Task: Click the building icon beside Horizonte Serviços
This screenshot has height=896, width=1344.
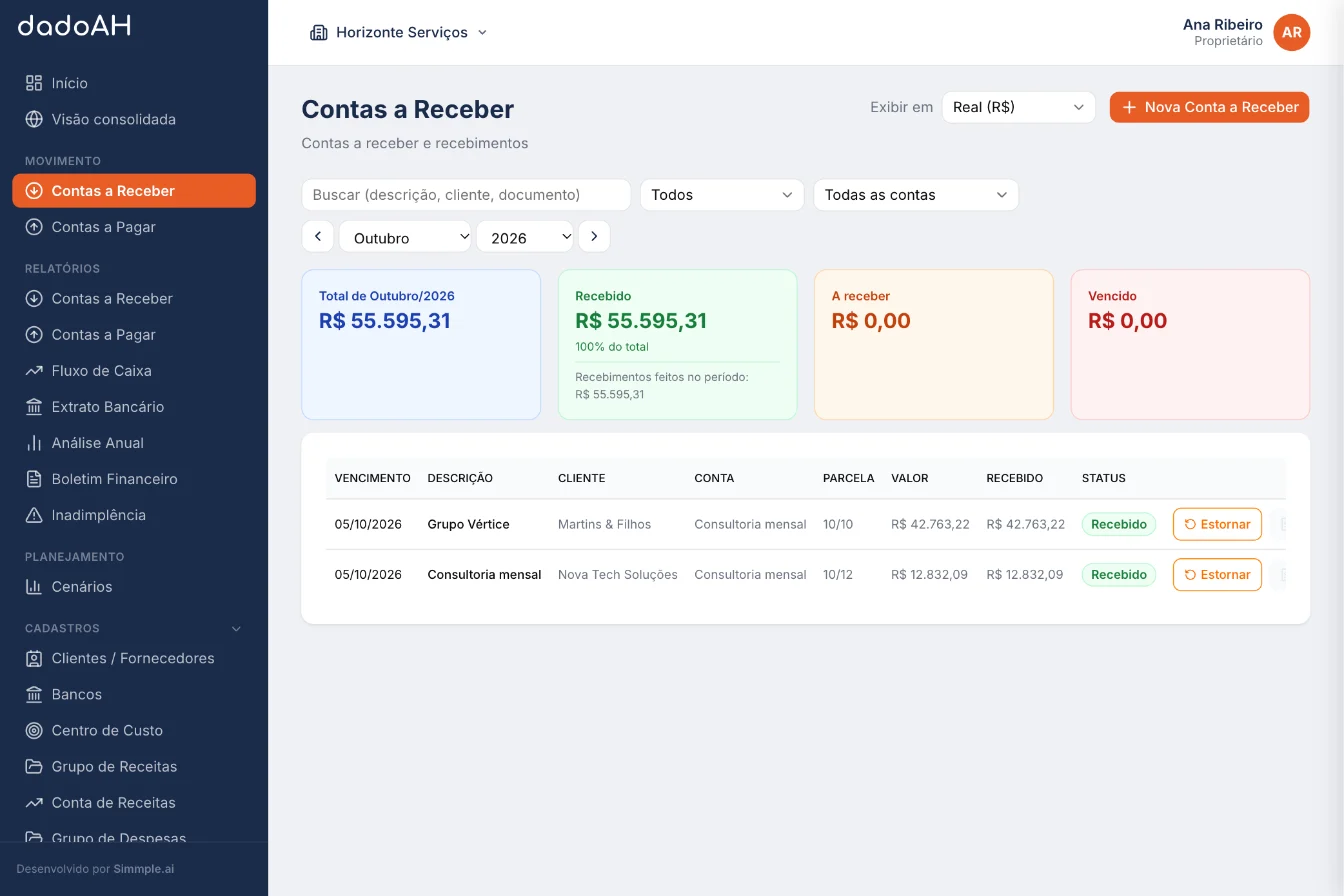Action: click(318, 32)
